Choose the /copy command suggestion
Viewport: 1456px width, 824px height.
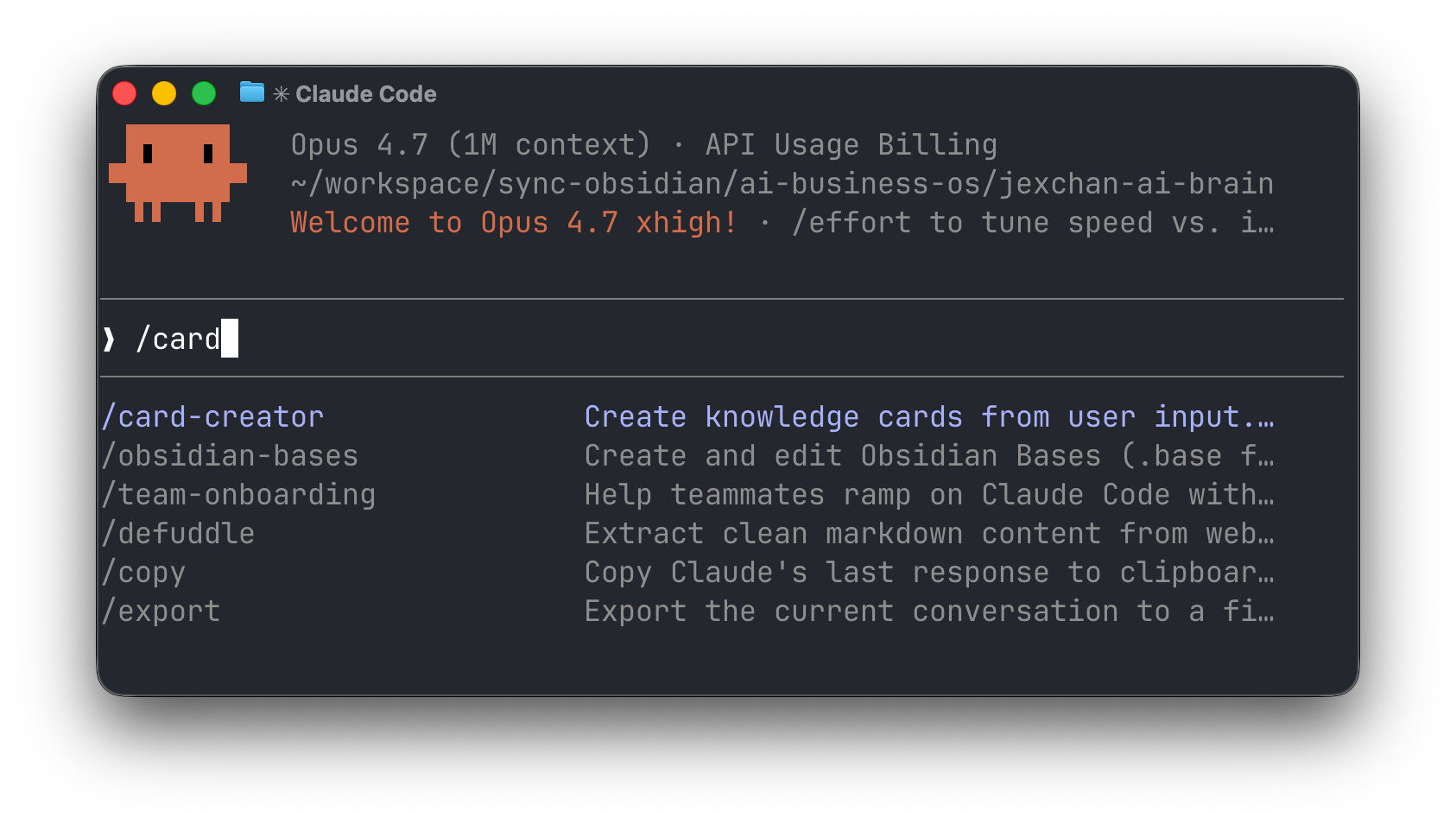[x=143, y=572]
